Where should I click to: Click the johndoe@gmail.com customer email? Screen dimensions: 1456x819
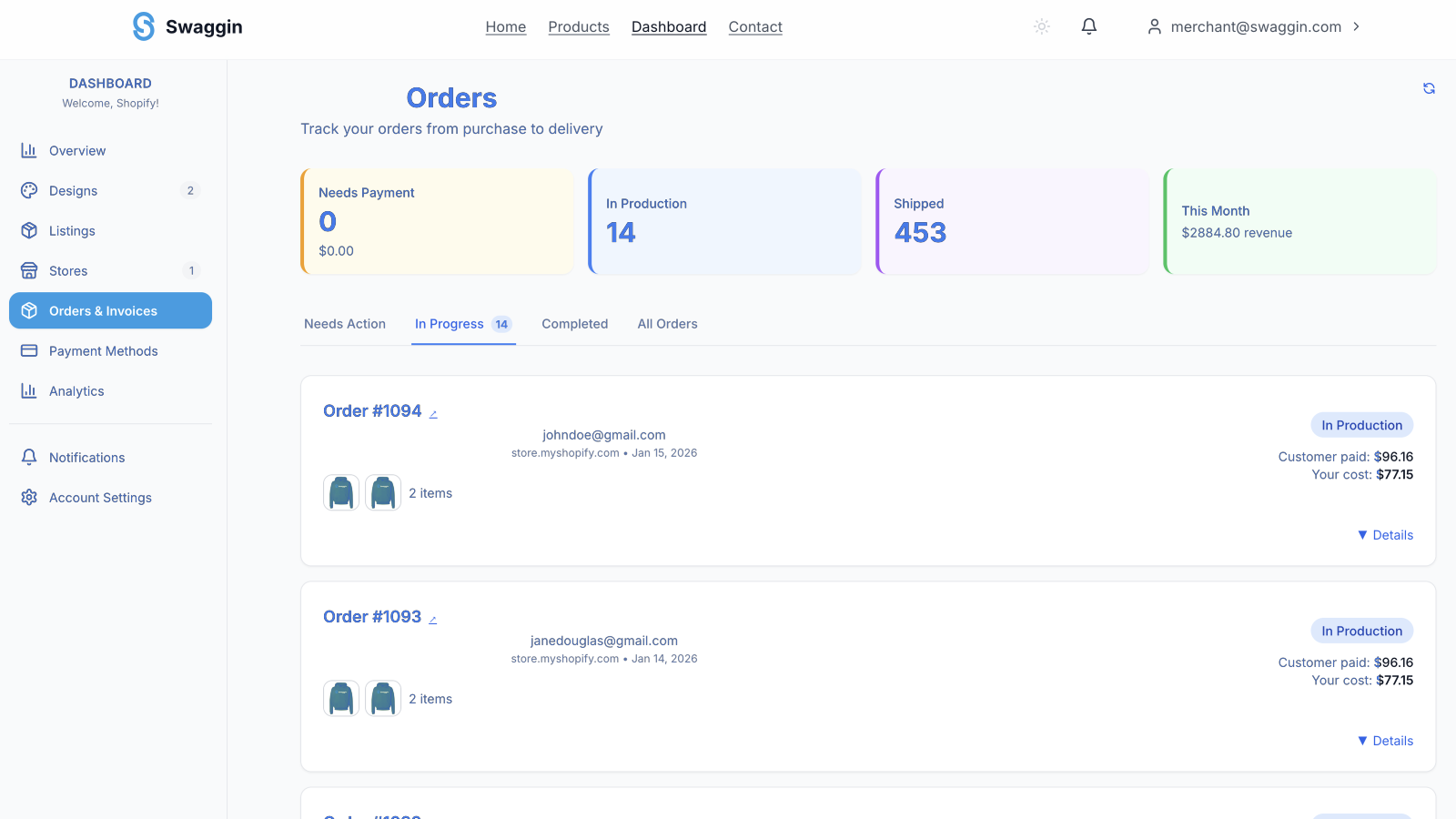604,435
